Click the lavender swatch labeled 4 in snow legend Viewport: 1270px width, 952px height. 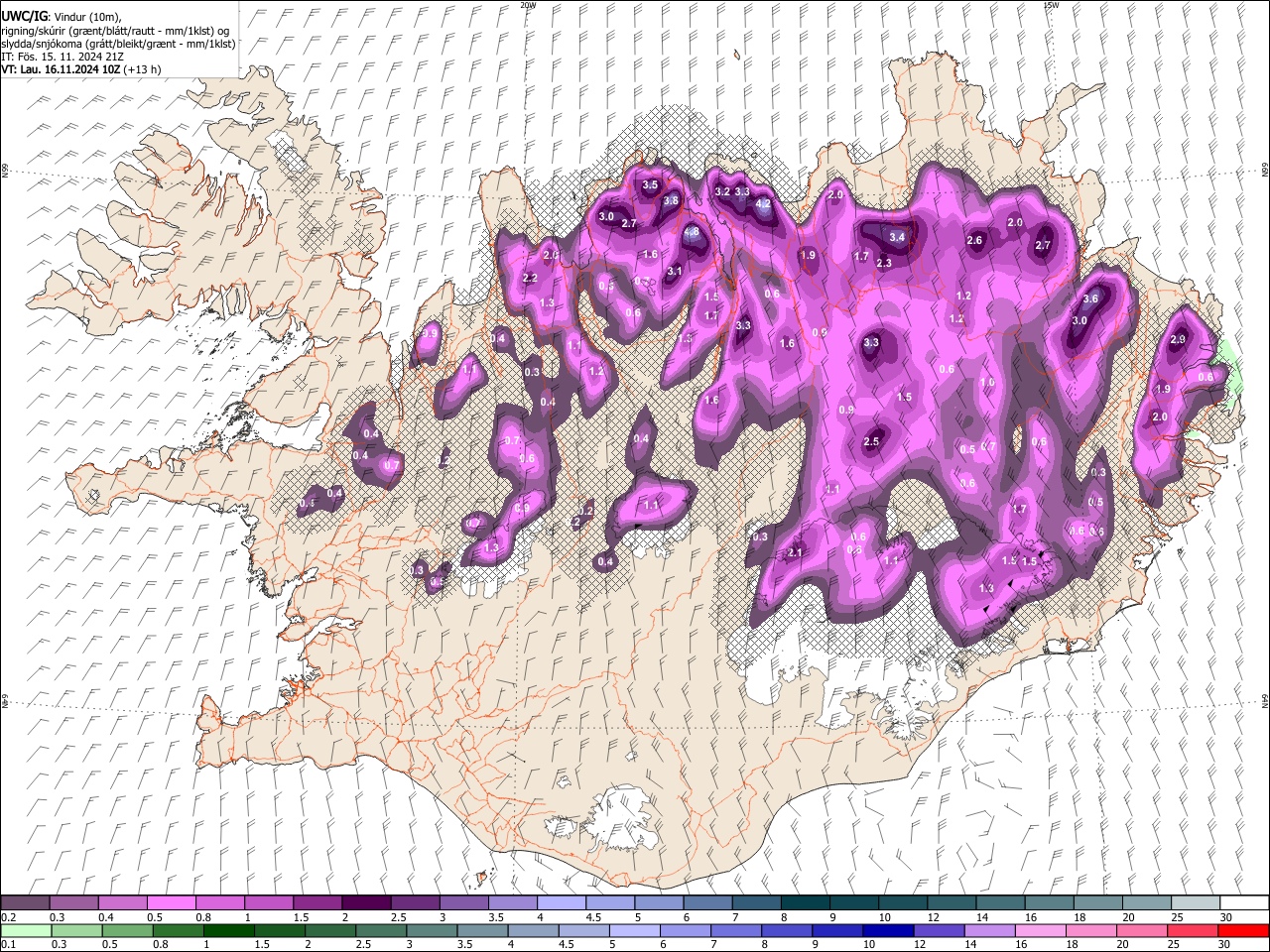(561, 903)
